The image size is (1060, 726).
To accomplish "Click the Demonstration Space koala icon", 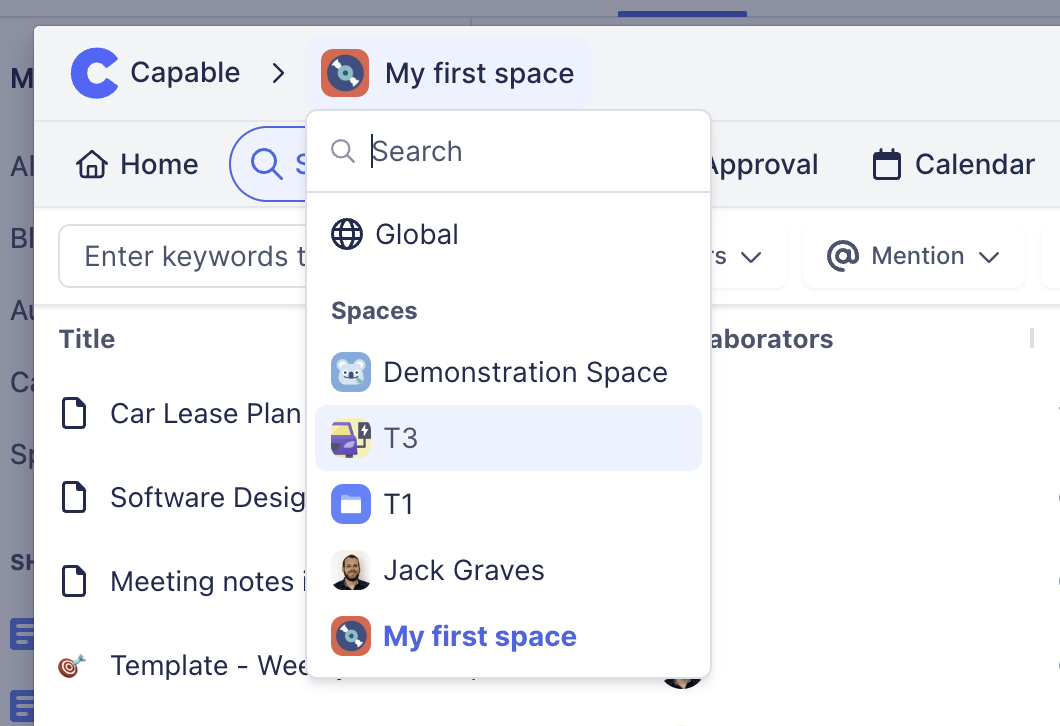I will click(351, 373).
